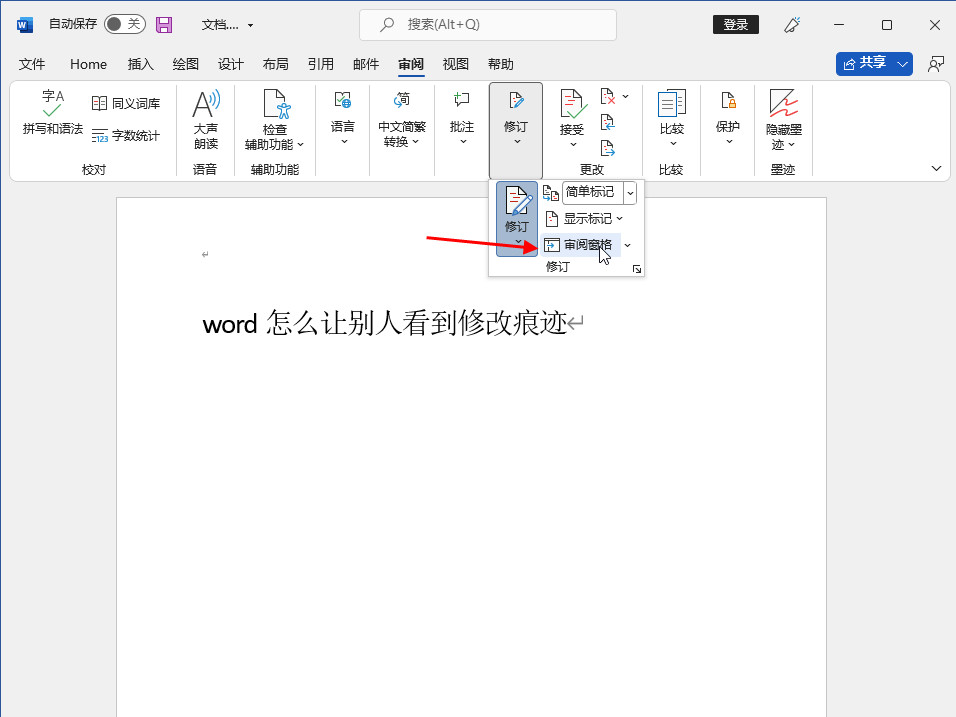Click the comments person icon at top right

pos(935,64)
